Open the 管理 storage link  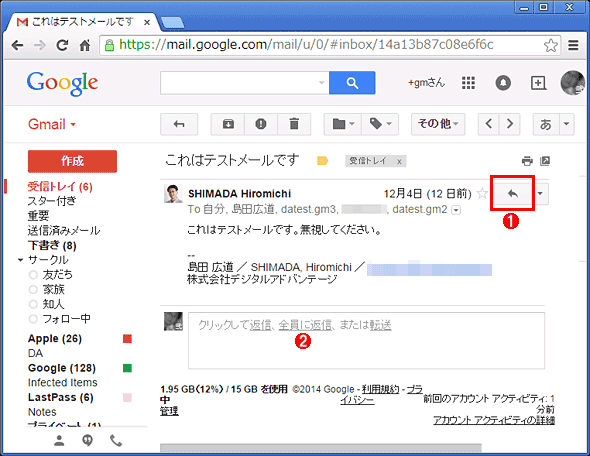pos(169,411)
